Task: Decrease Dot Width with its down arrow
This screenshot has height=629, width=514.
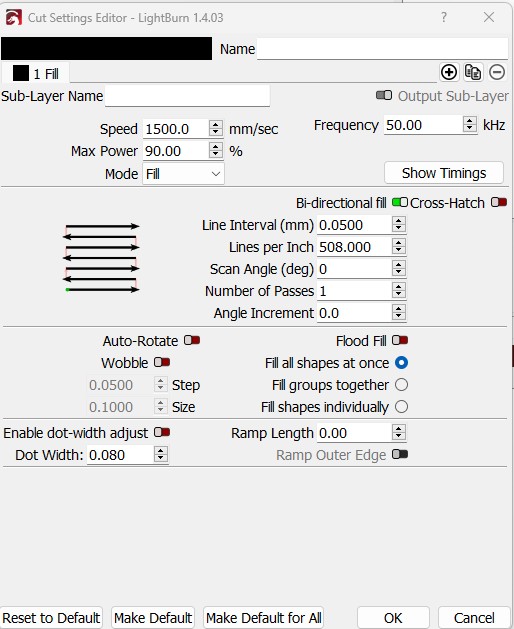Action: point(160,459)
